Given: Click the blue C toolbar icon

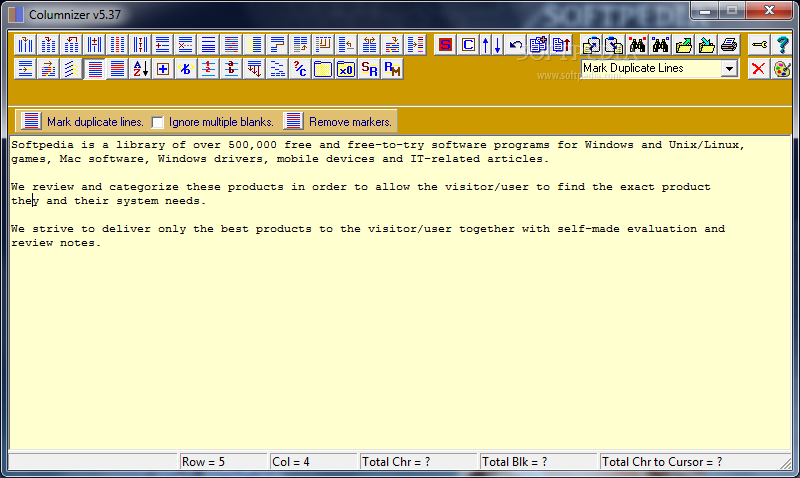Looking at the screenshot, I should click(468, 45).
